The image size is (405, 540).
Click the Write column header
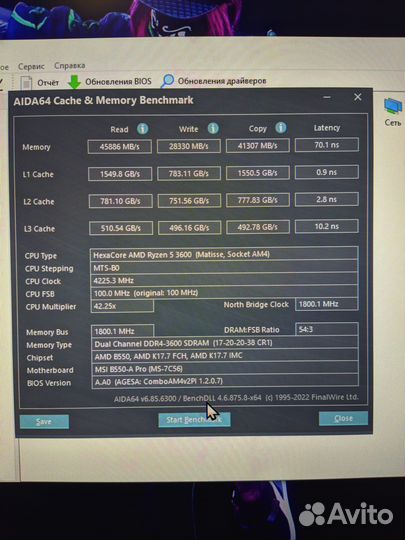pos(188,129)
